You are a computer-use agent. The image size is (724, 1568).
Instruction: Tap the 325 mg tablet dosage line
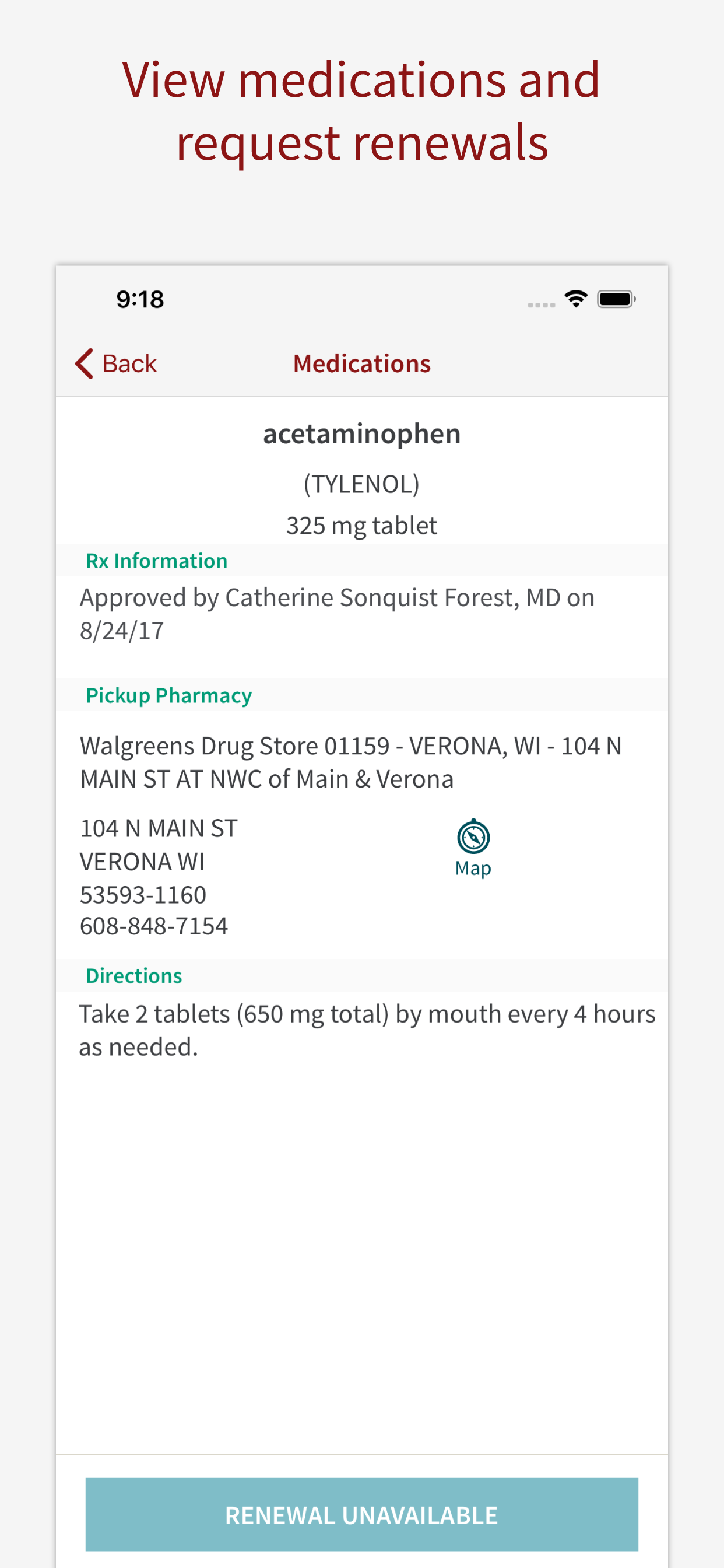point(361,526)
